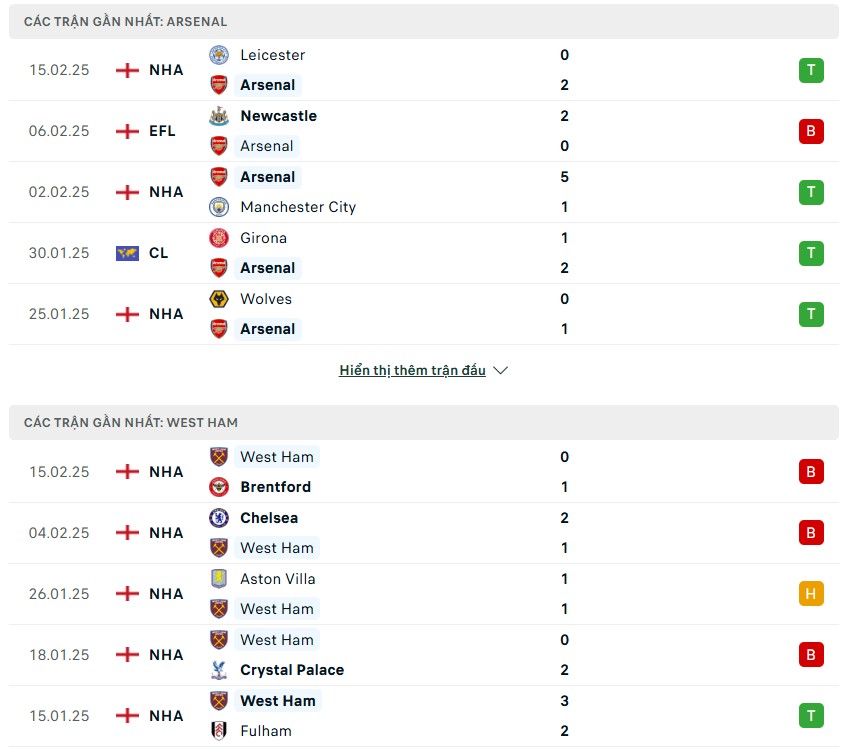Screen dimensions: 851x749
Task: Click the orange H draw badge
Action: click(x=811, y=594)
